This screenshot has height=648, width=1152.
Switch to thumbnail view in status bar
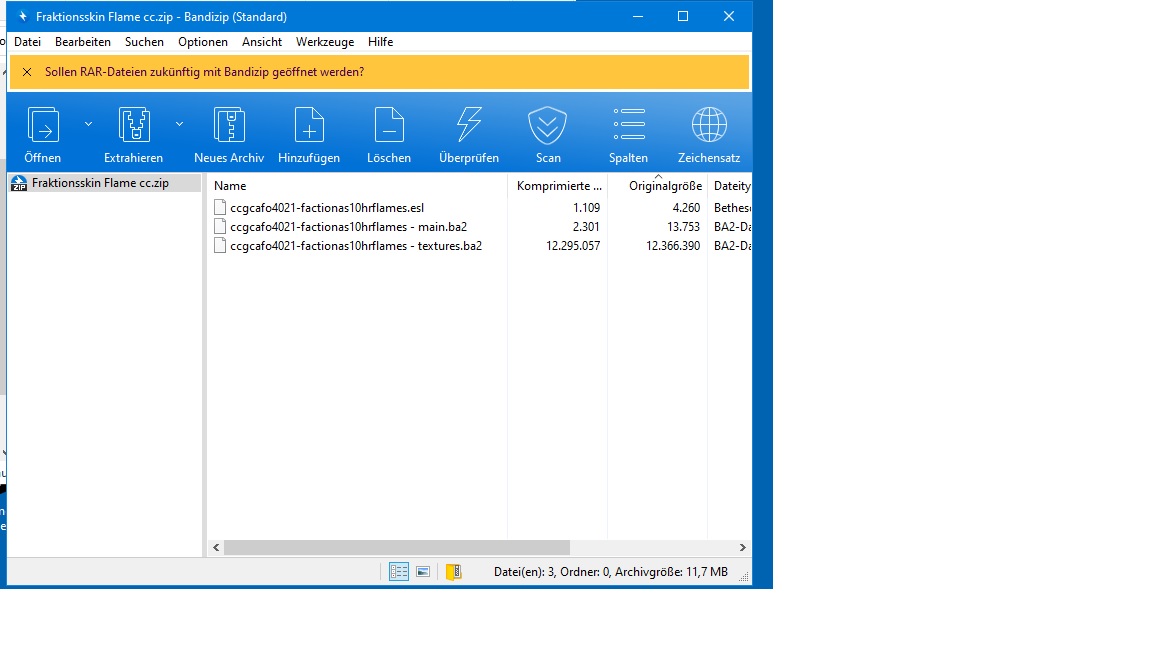423,572
